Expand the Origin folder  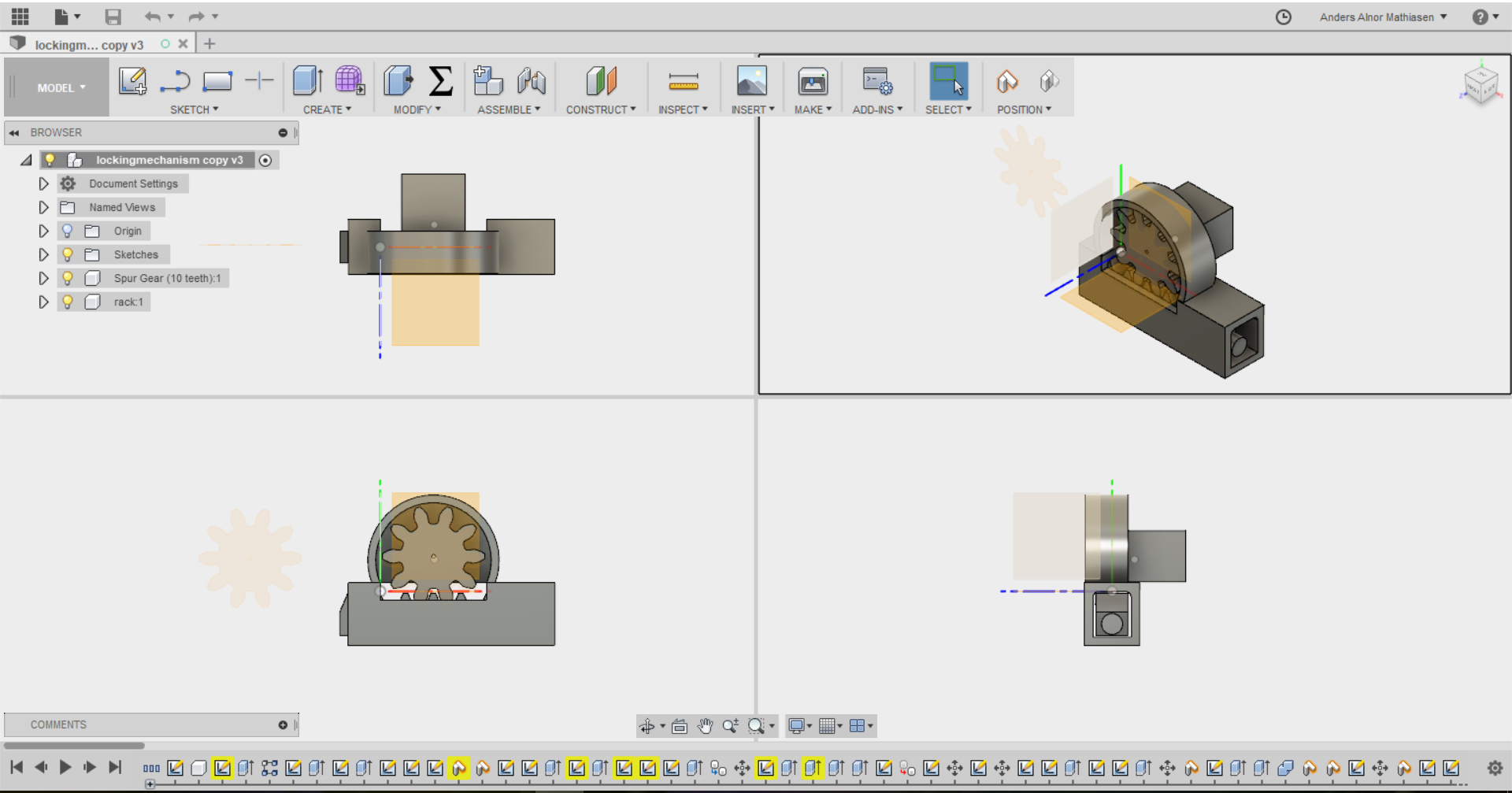tap(43, 231)
